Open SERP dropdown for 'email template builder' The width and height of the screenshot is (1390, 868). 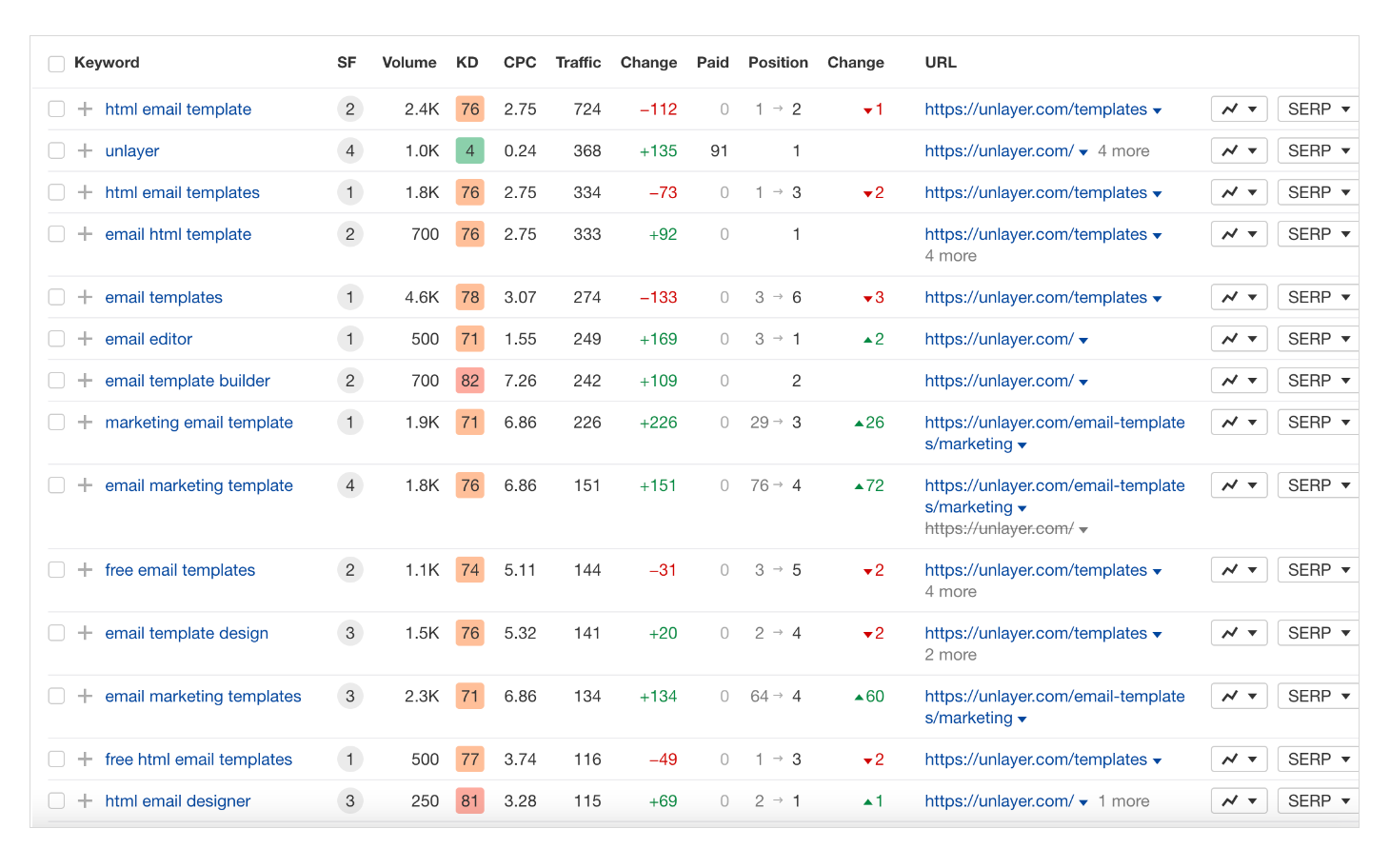click(x=1318, y=381)
